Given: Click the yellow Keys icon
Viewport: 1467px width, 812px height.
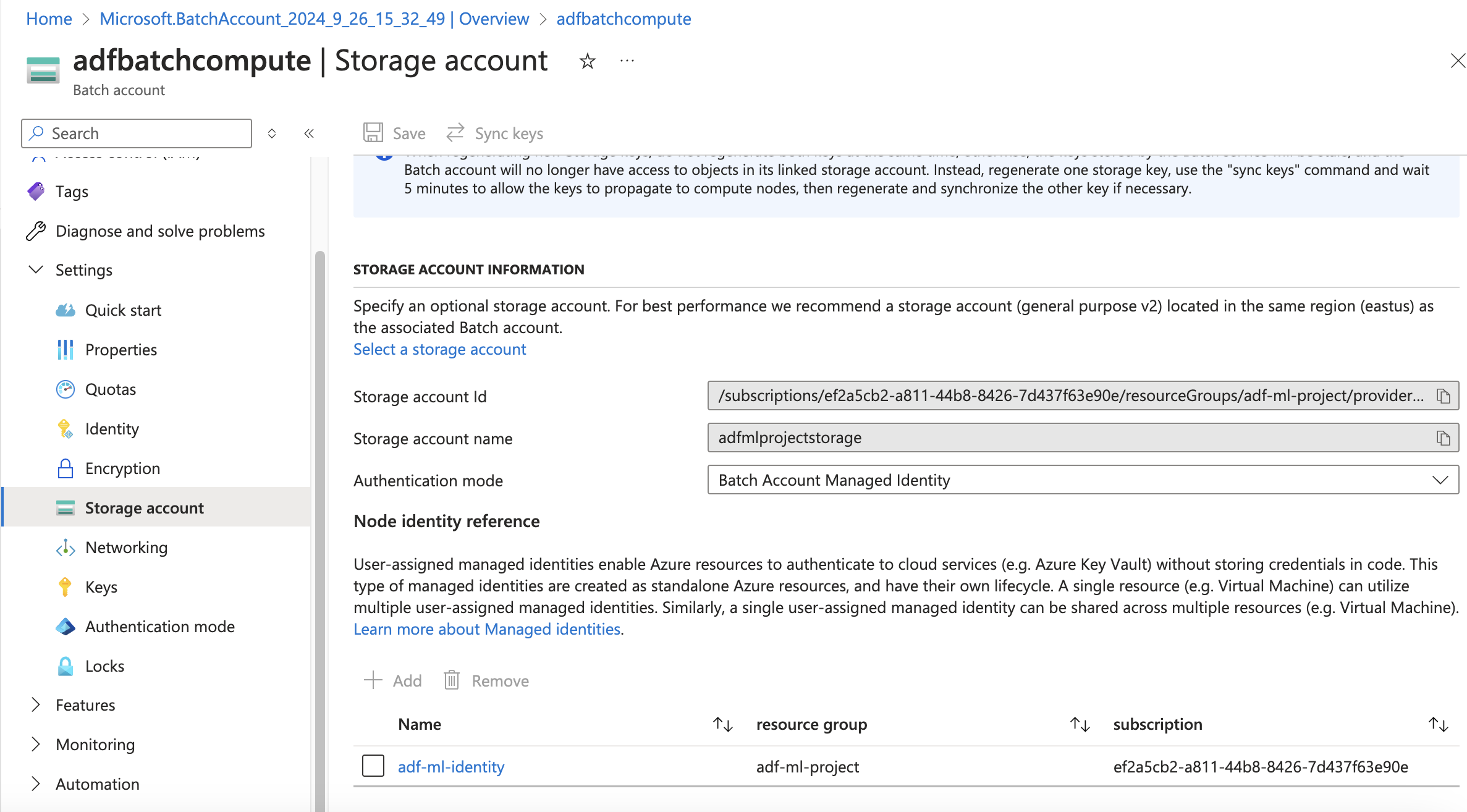Looking at the screenshot, I should coord(65,587).
